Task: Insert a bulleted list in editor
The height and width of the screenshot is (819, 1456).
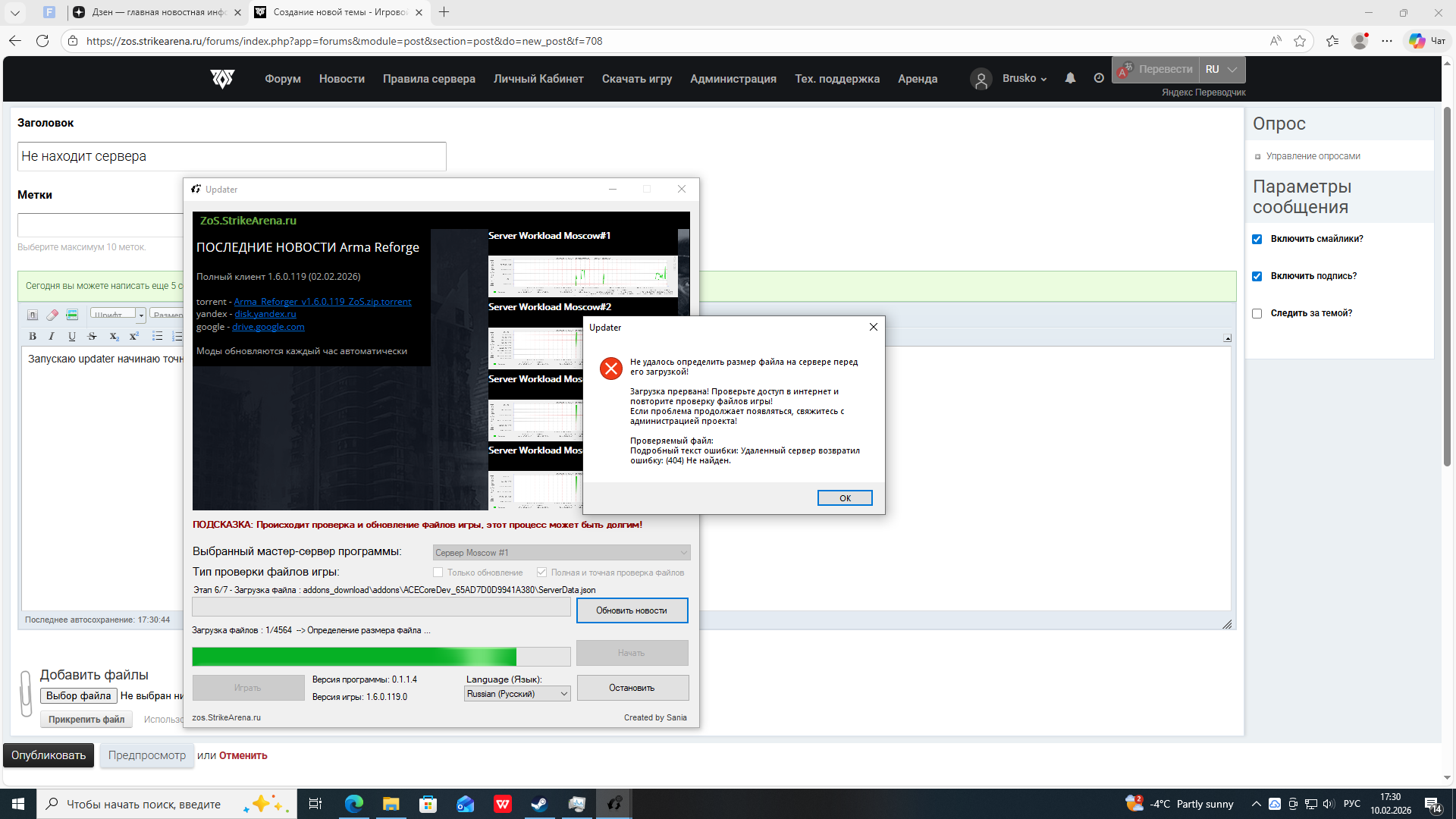Action: [157, 336]
